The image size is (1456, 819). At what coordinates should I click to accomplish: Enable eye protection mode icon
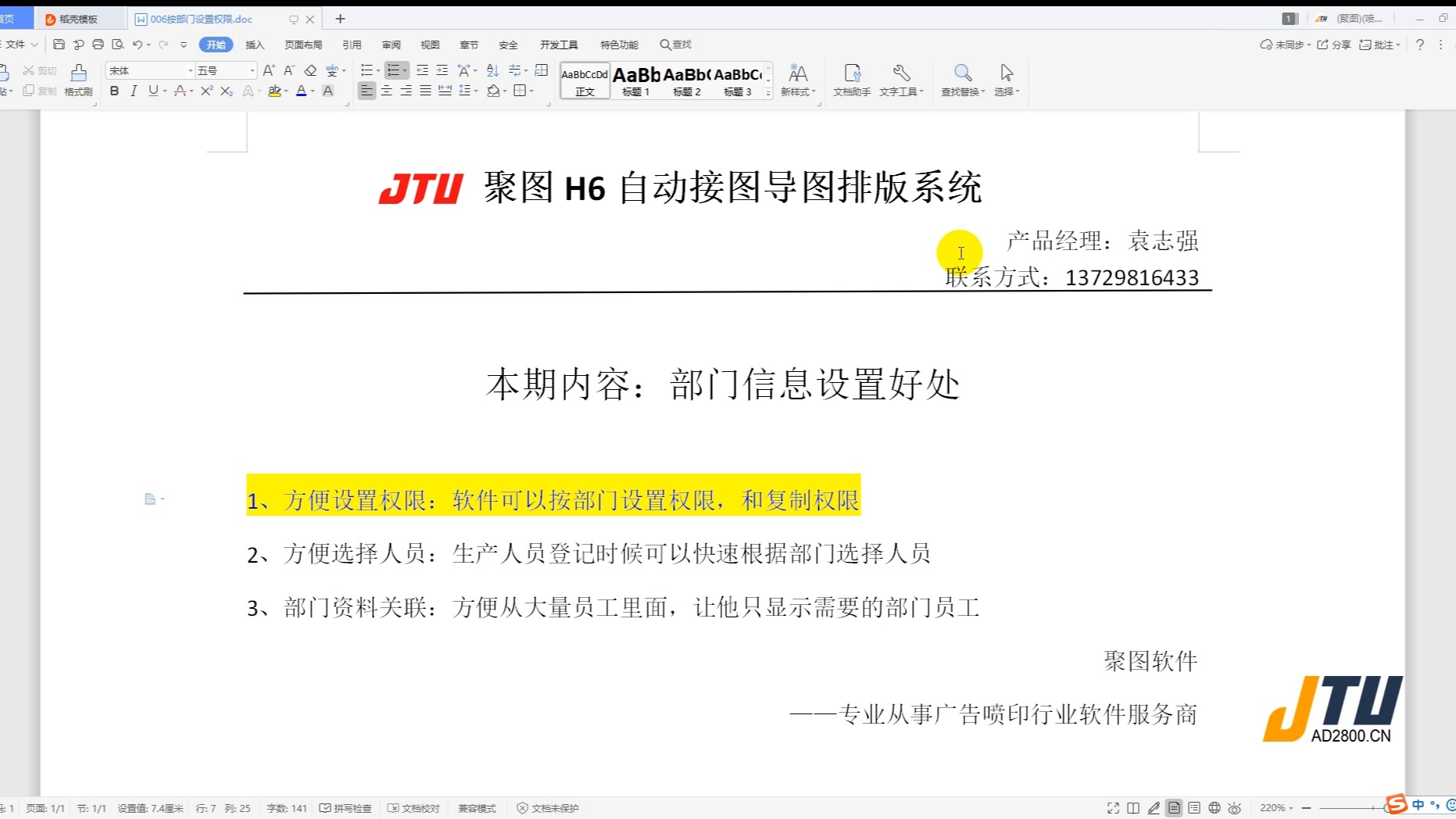coord(1235,808)
